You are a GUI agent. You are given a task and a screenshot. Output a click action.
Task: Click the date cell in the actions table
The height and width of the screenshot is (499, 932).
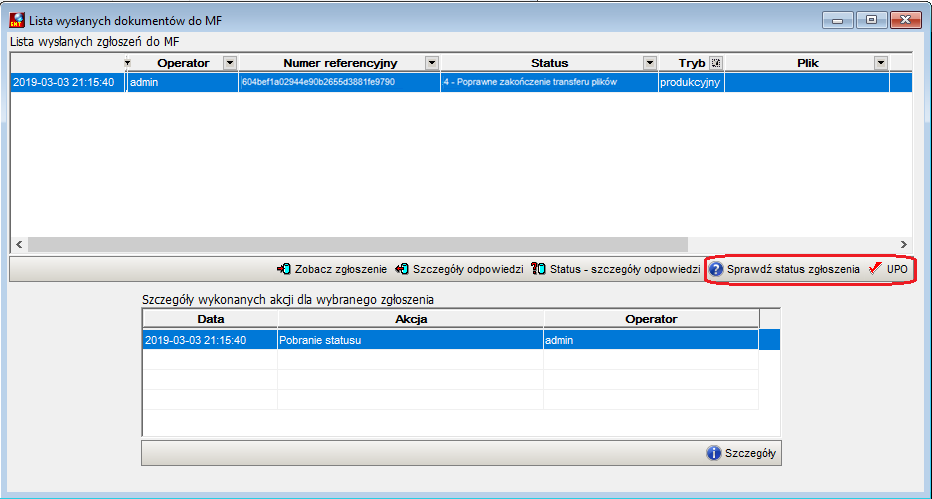click(210, 340)
